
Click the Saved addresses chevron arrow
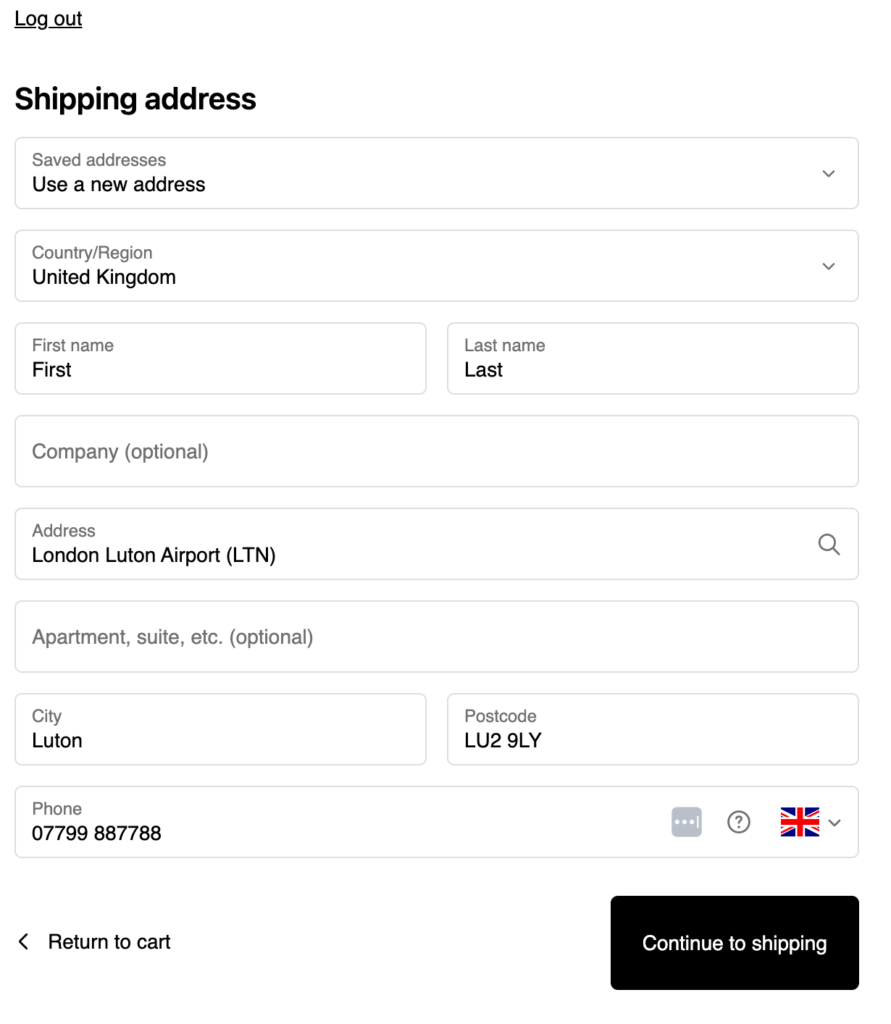[828, 174]
